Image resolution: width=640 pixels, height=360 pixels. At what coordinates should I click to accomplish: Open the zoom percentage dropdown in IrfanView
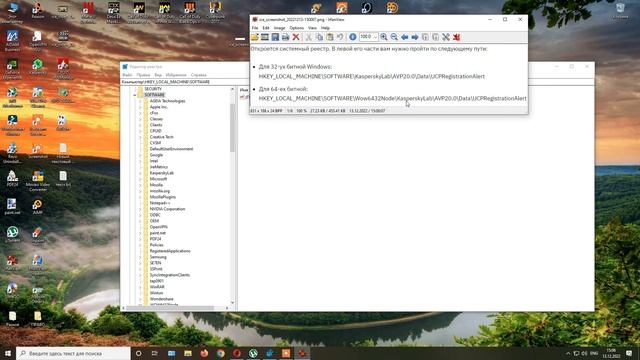375,37
